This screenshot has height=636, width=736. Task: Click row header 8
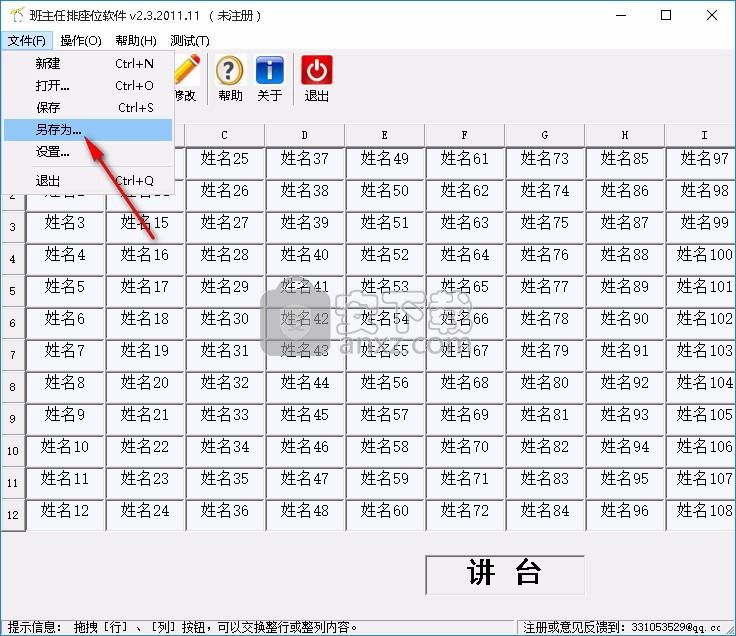pyautogui.click(x=13, y=387)
